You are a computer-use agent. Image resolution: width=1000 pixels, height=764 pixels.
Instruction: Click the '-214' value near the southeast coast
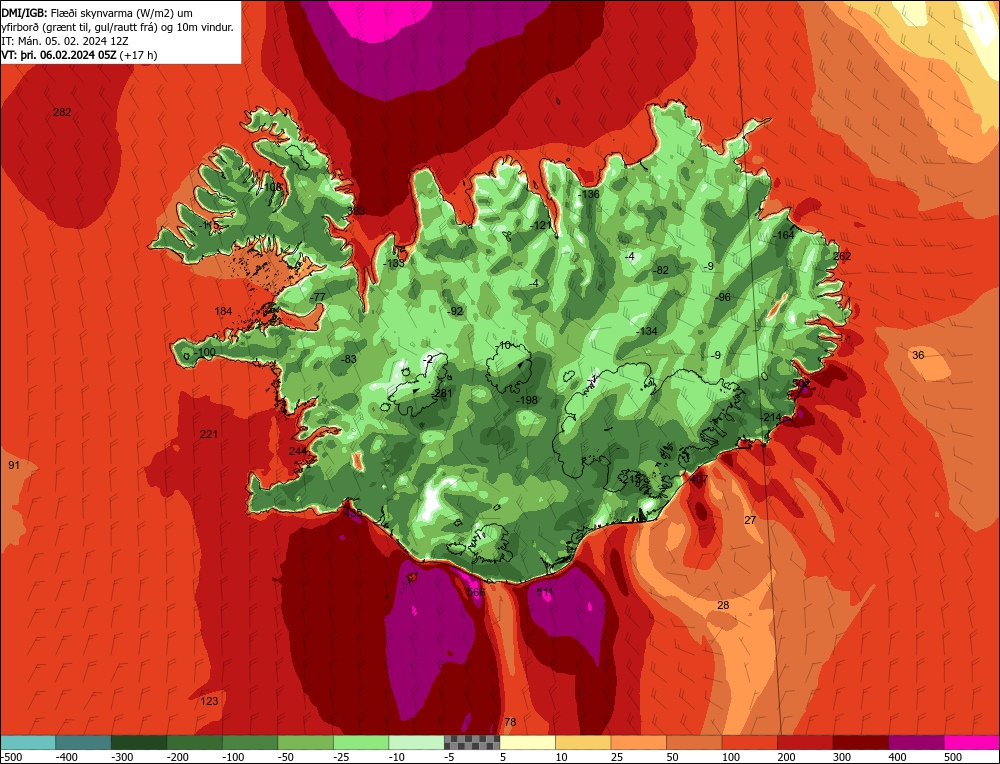pyautogui.click(x=771, y=418)
